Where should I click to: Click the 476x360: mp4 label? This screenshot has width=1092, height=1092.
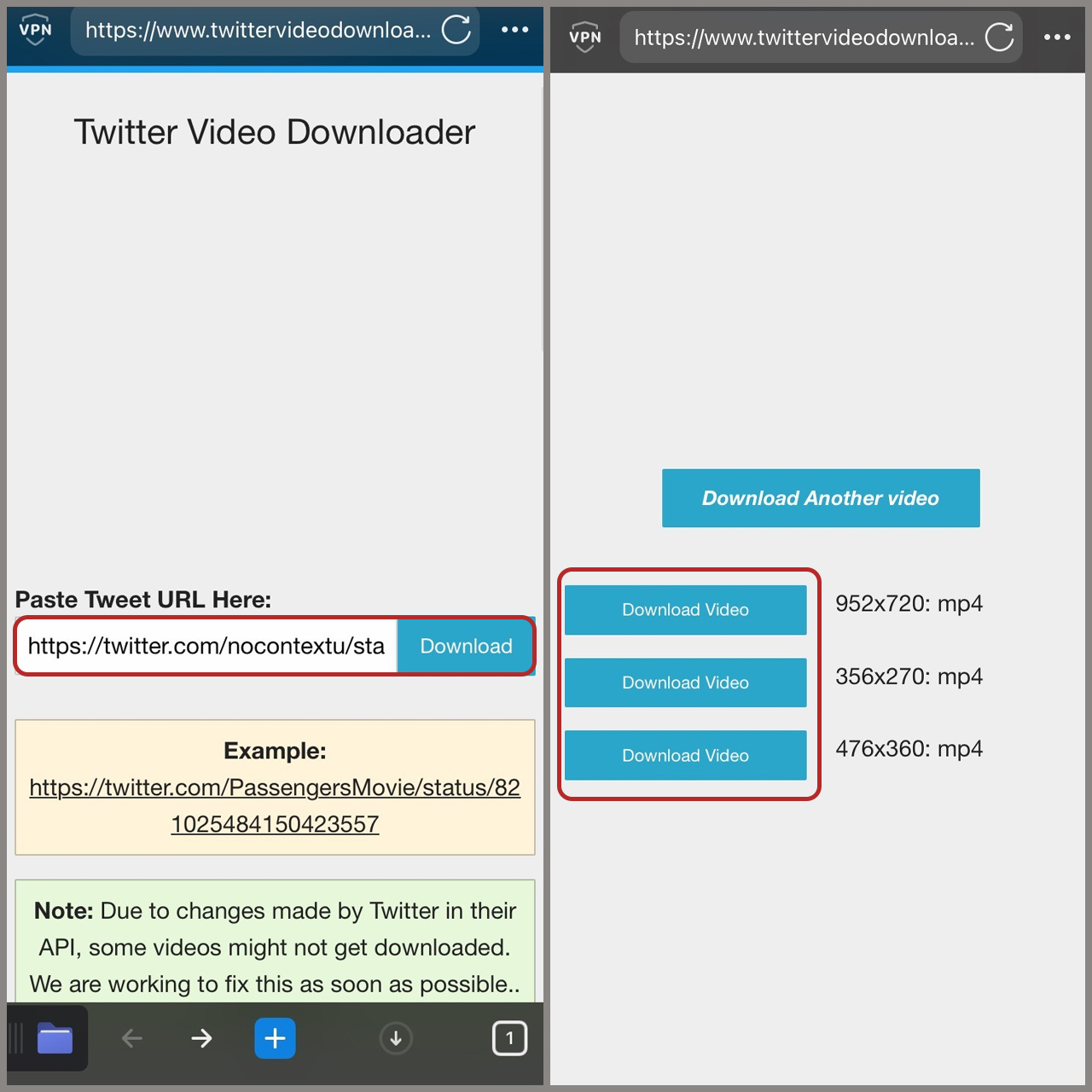coord(909,749)
